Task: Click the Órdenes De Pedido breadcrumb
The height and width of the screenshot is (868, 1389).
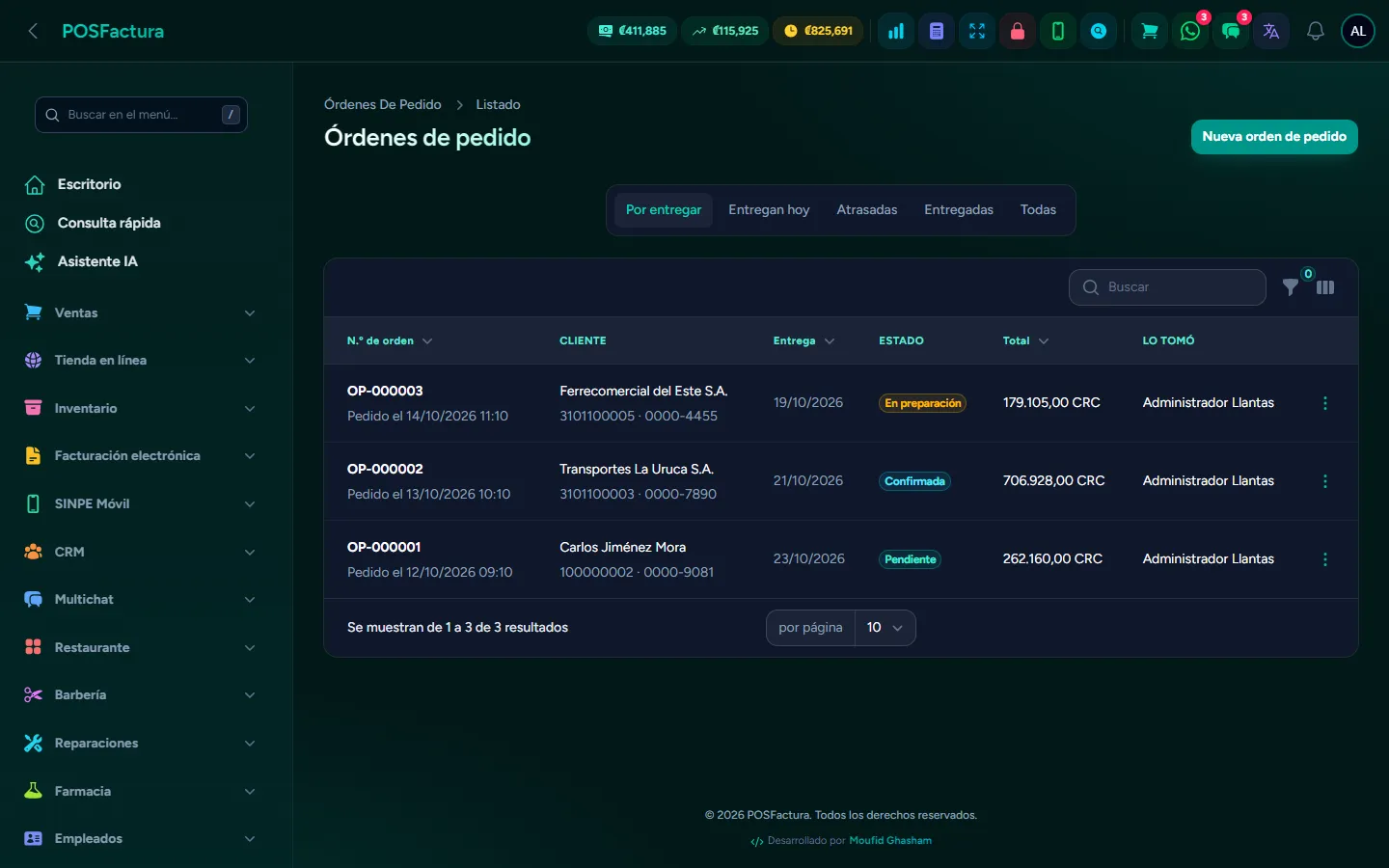Action: 383,104
